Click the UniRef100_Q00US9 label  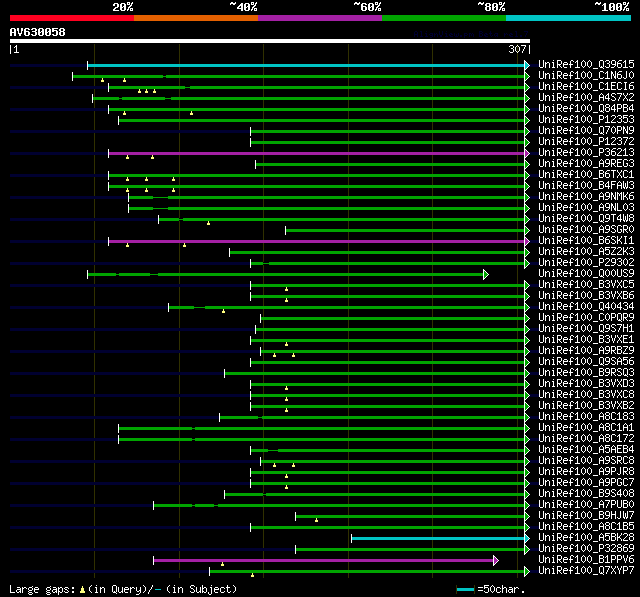[586, 274]
